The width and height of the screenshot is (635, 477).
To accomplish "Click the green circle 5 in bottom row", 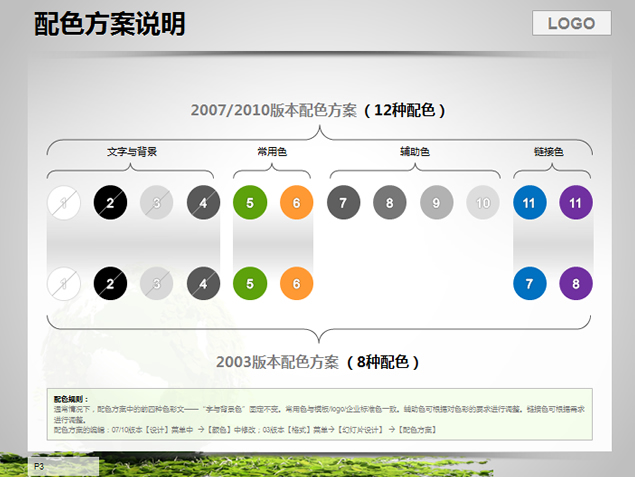I will (250, 283).
